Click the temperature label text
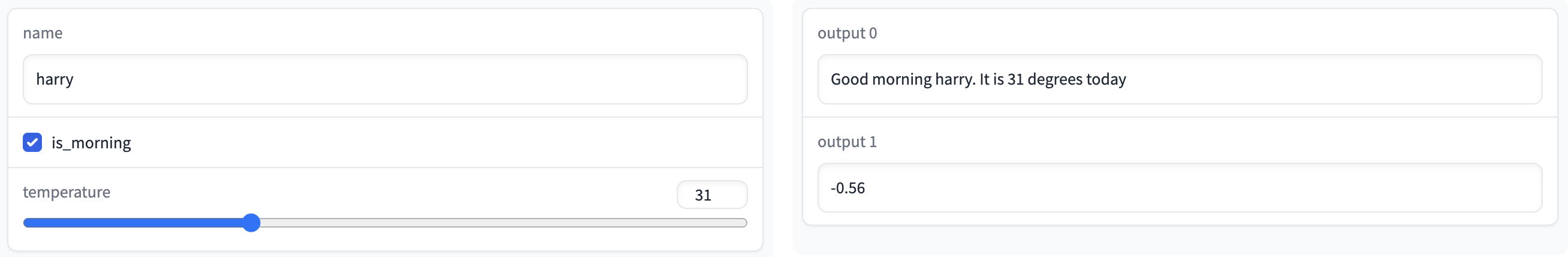Screen dimensions: 1568x257 (x=67, y=192)
